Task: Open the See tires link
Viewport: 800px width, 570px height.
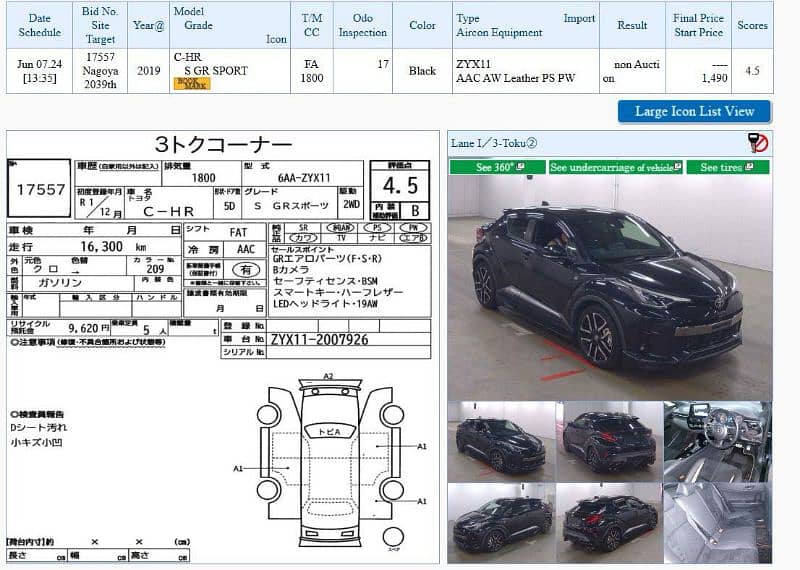Action: click(727, 167)
